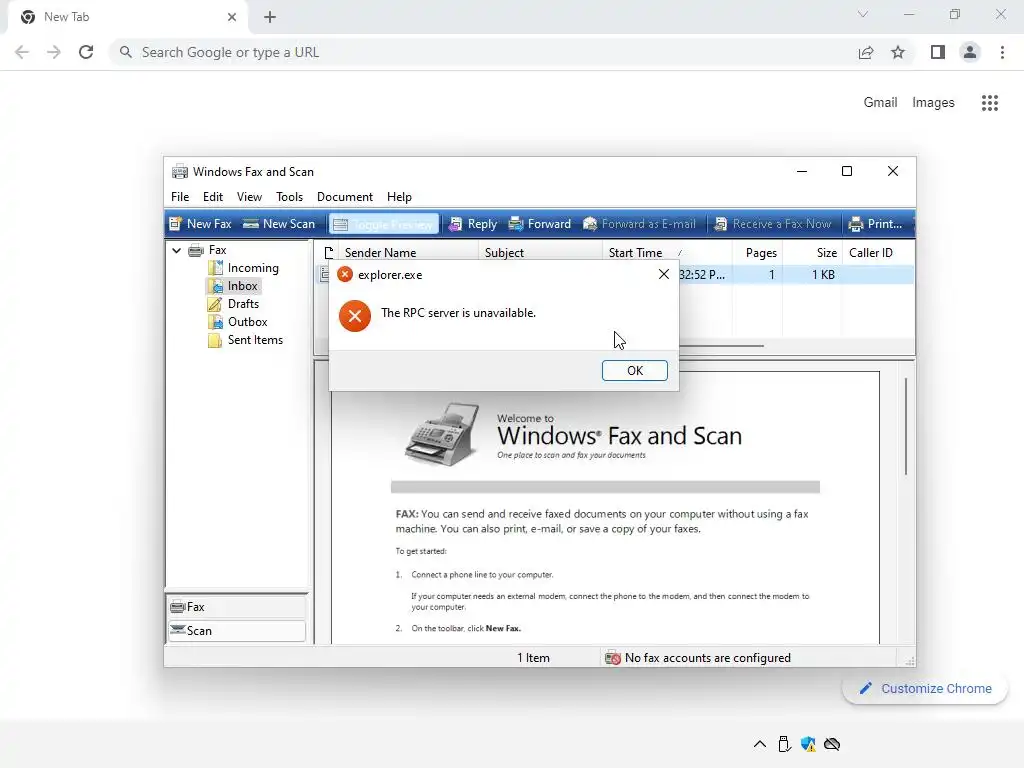Open the View menu

coord(249,197)
